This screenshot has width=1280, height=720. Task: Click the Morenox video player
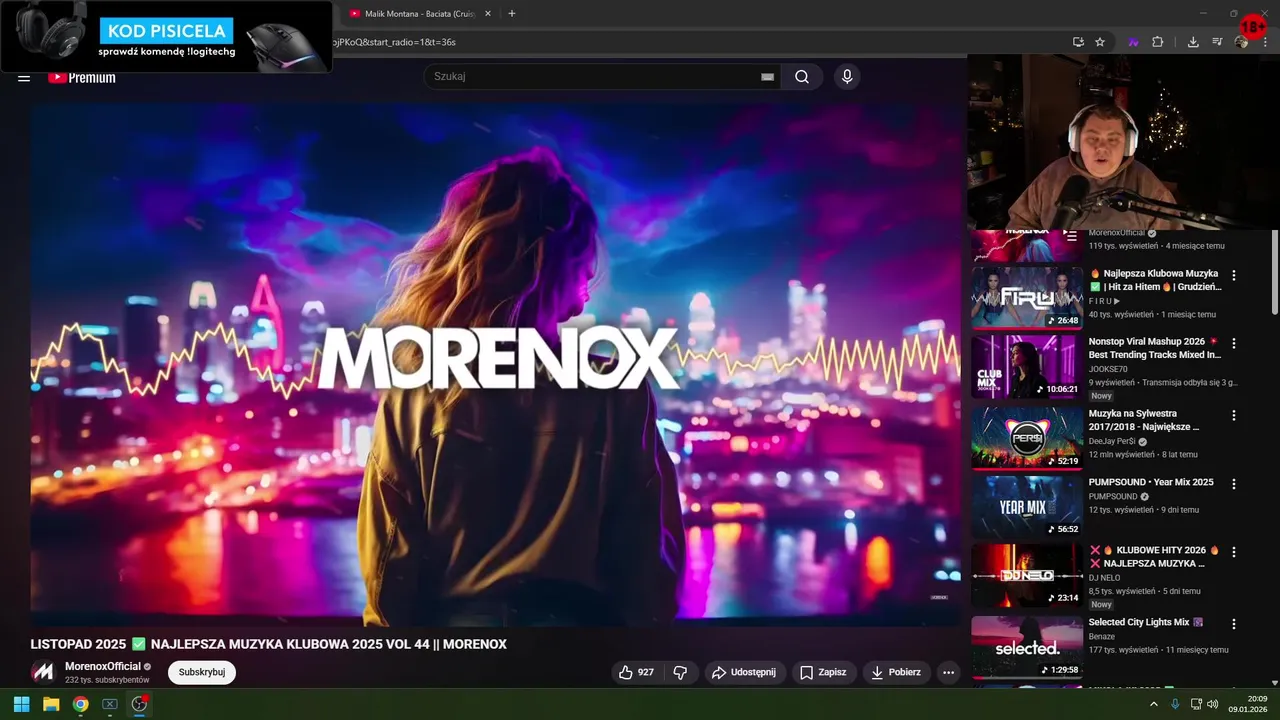495,365
